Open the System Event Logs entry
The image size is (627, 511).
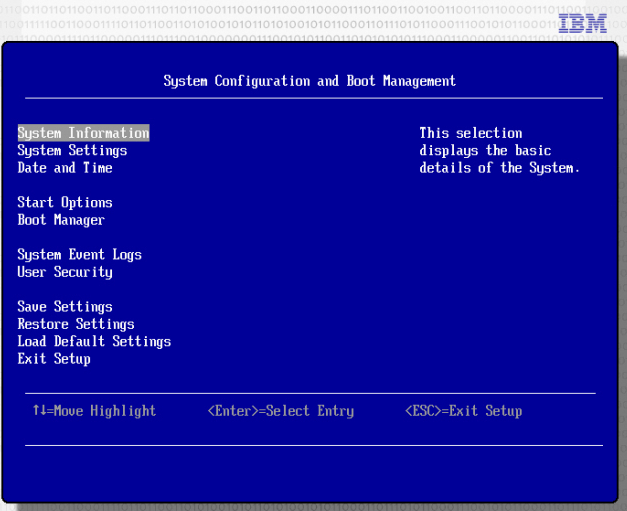coord(80,255)
